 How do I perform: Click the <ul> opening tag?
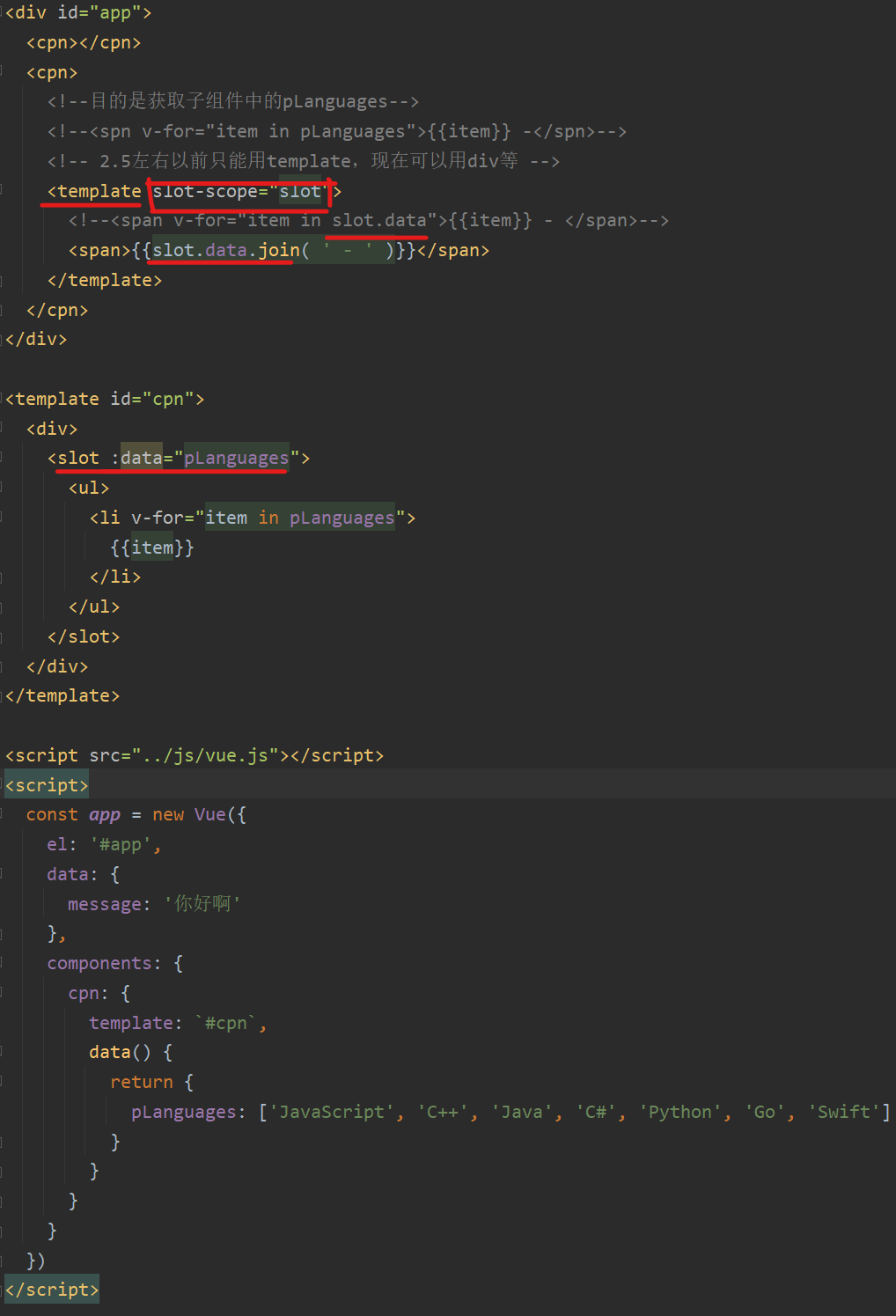point(89,489)
